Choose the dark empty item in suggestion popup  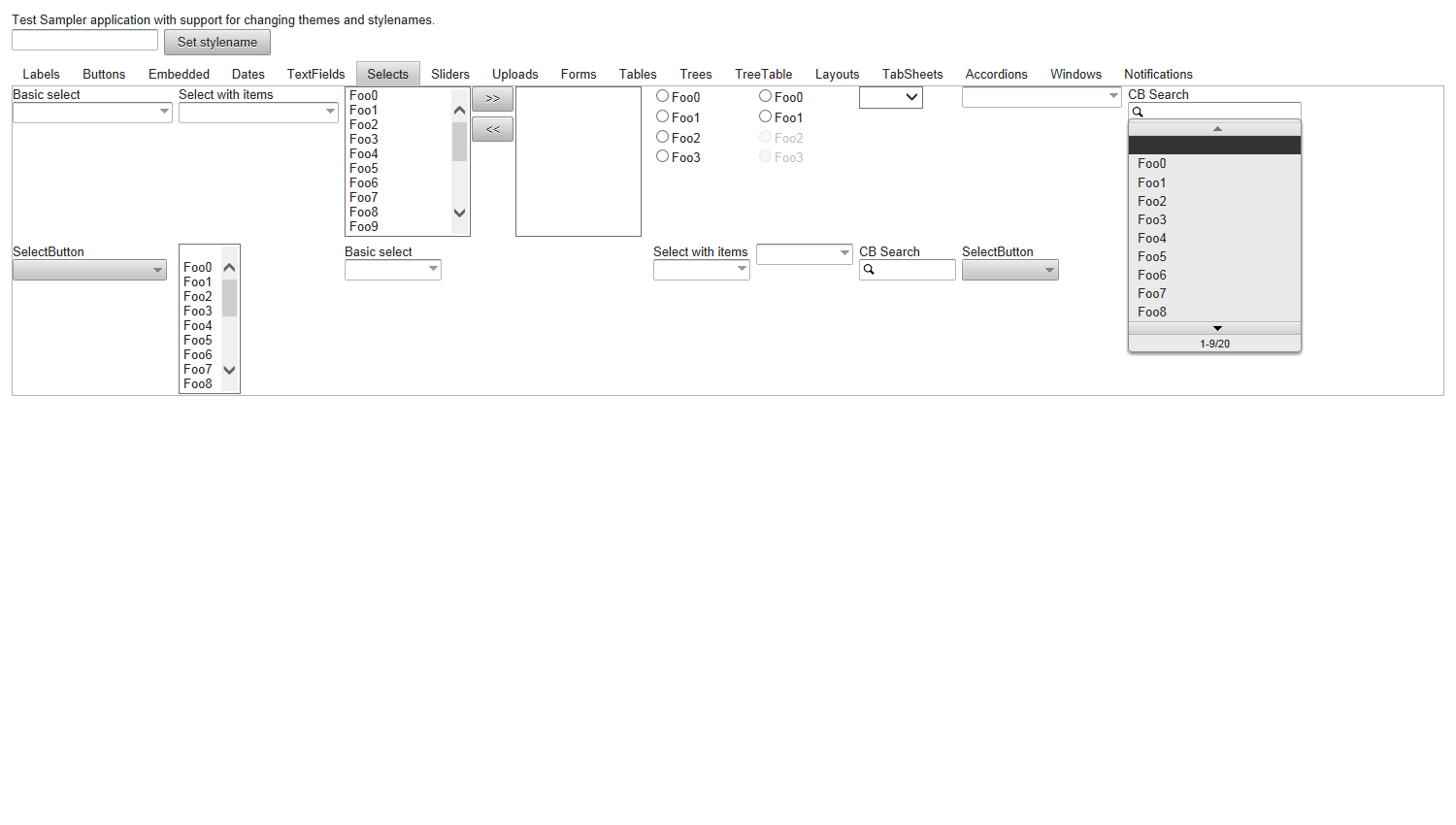point(1214,145)
